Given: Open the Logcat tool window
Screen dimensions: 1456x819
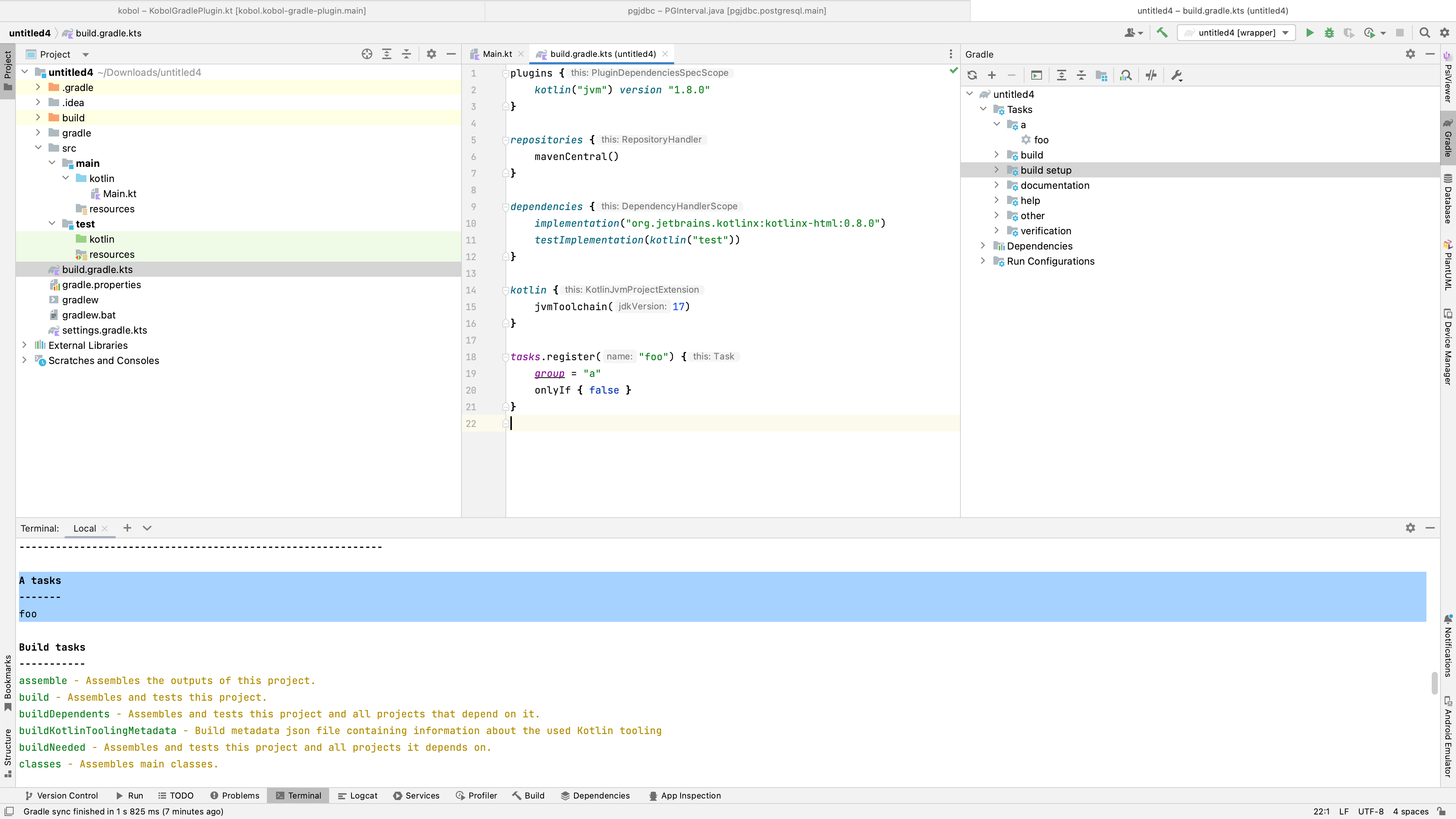Looking at the screenshot, I should pos(357,795).
